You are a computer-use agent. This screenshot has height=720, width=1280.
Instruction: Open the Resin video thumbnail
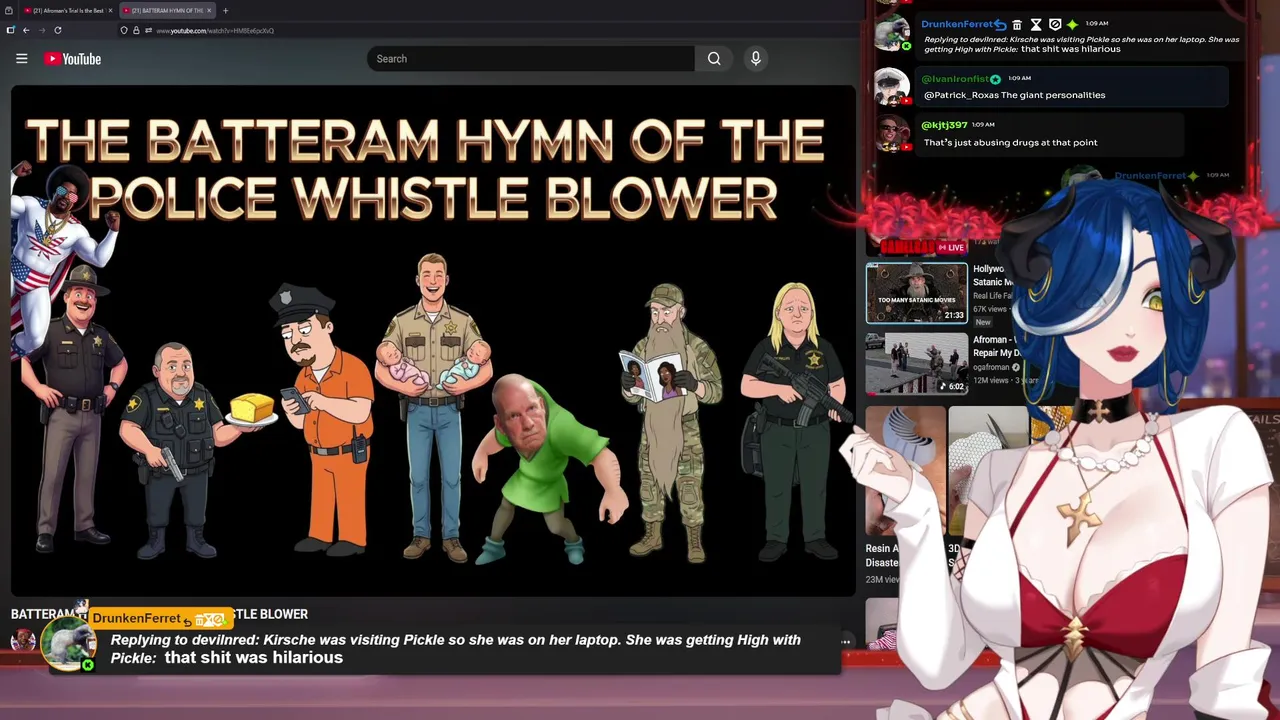(x=905, y=470)
